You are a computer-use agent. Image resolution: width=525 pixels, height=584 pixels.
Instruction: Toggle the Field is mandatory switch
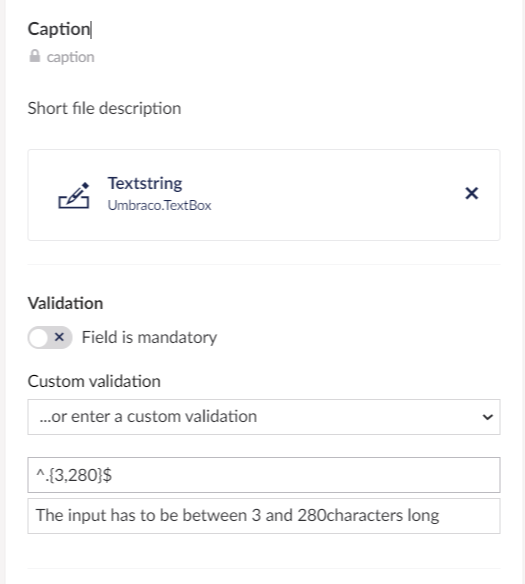(x=50, y=337)
